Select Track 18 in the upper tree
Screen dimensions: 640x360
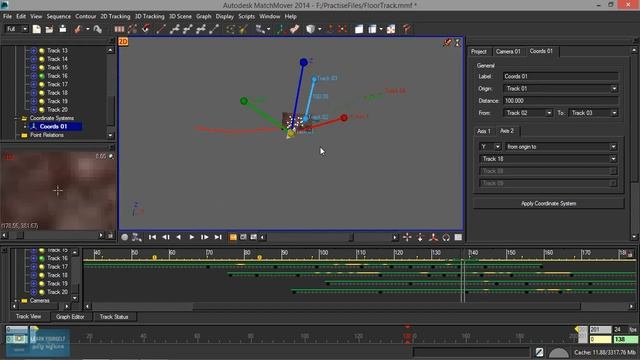[x=57, y=93]
